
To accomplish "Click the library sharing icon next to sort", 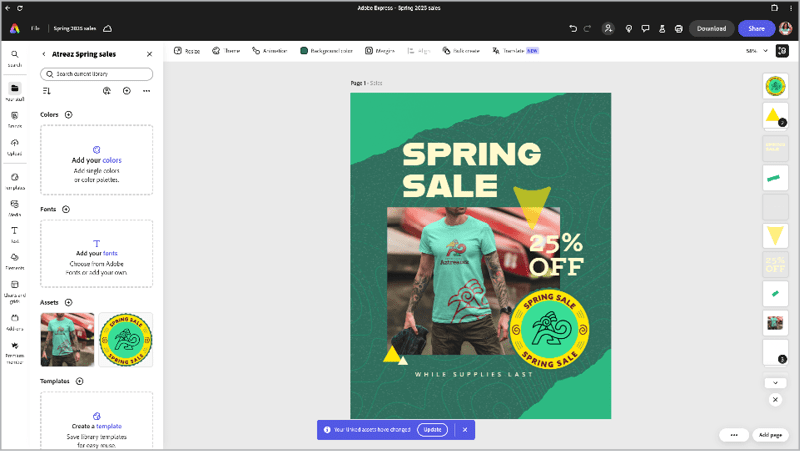I will click(x=107, y=91).
